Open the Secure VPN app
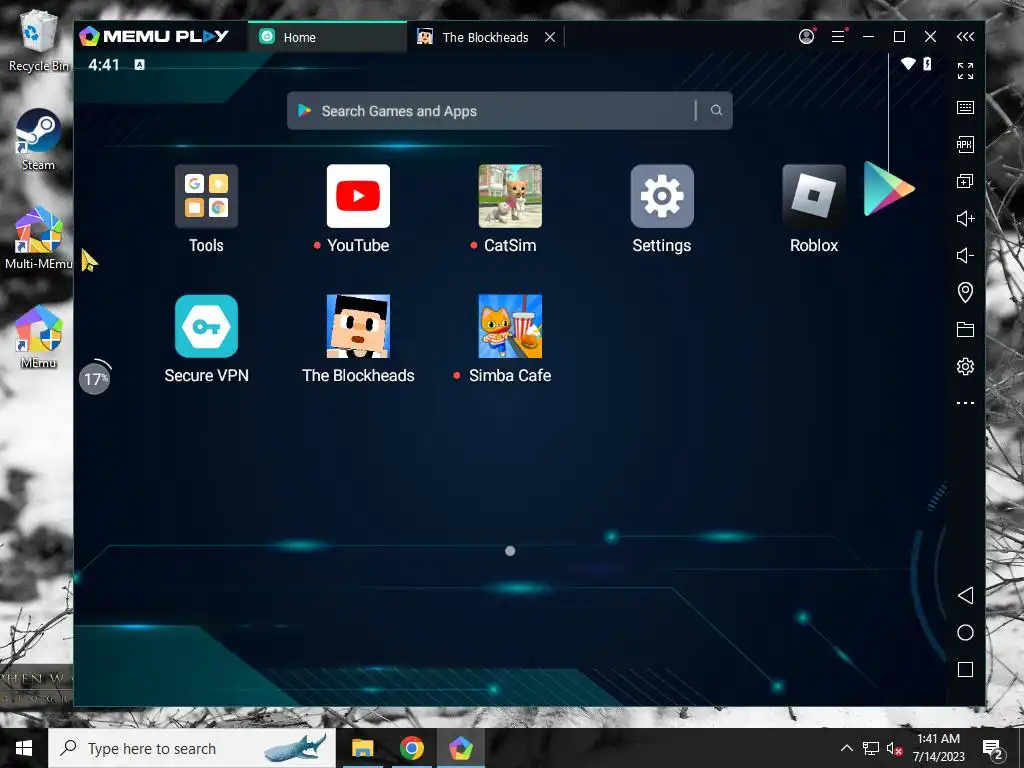 pyautogui.click(x=206, y=326)
